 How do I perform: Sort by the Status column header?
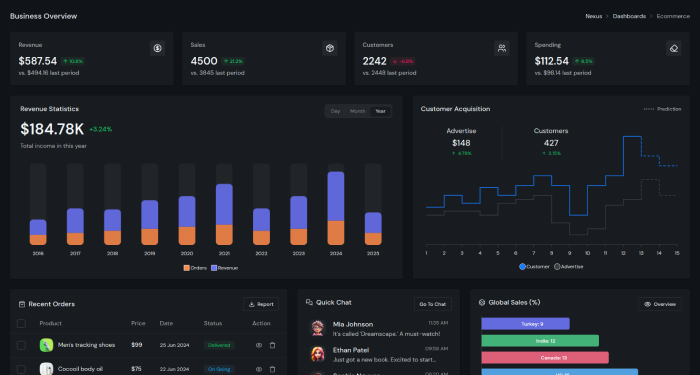tap(212, 323)
